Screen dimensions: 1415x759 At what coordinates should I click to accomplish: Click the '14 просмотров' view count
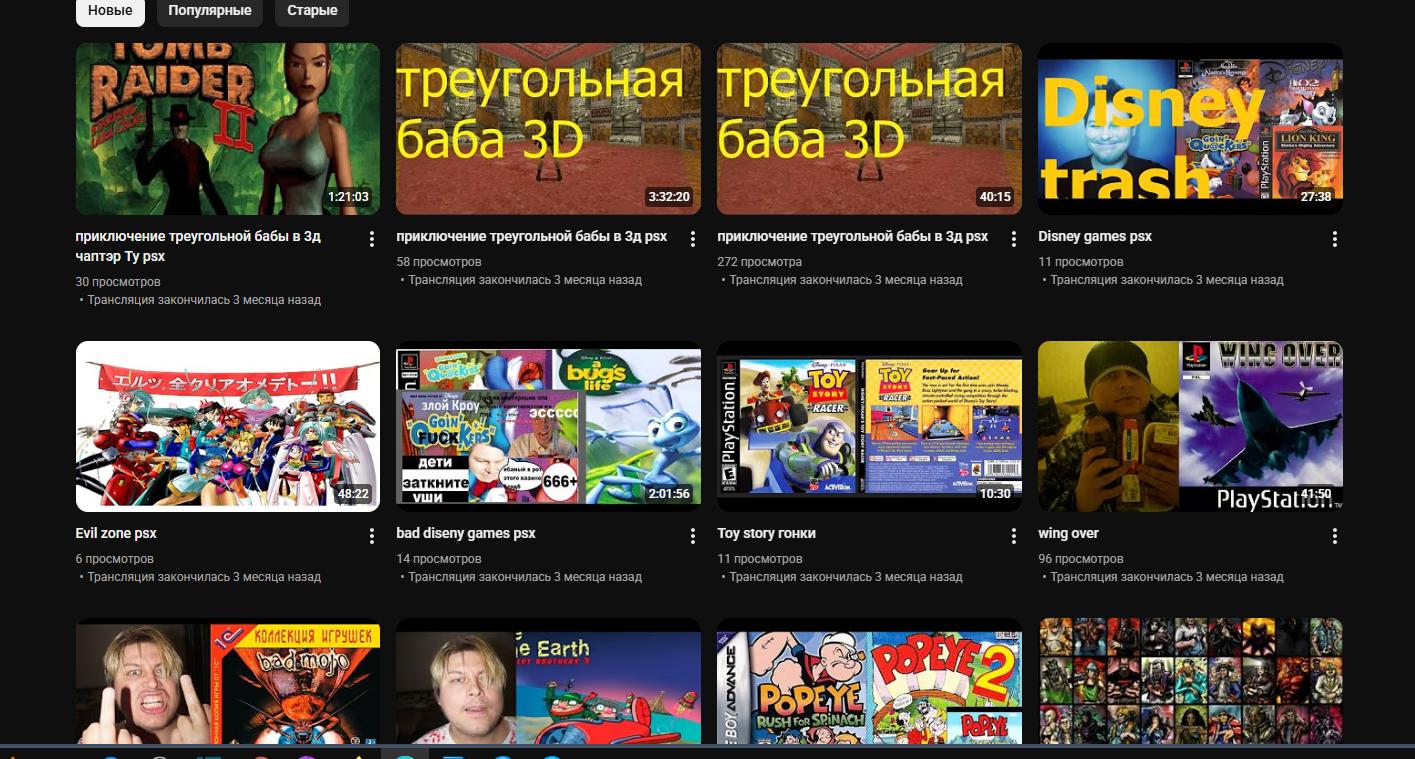click(x=439, y=559)
